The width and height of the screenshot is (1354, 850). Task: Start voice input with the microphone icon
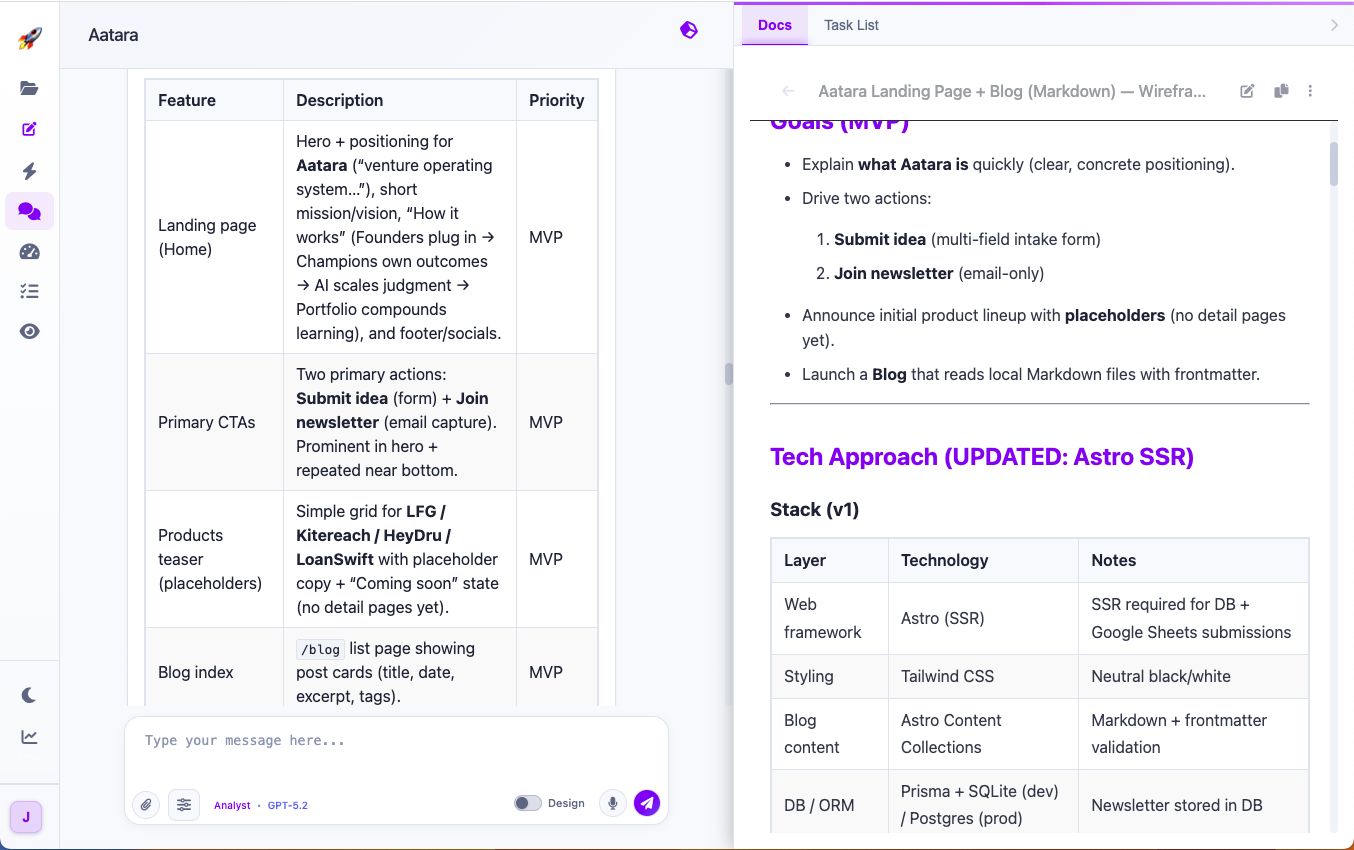click(612, 804)
